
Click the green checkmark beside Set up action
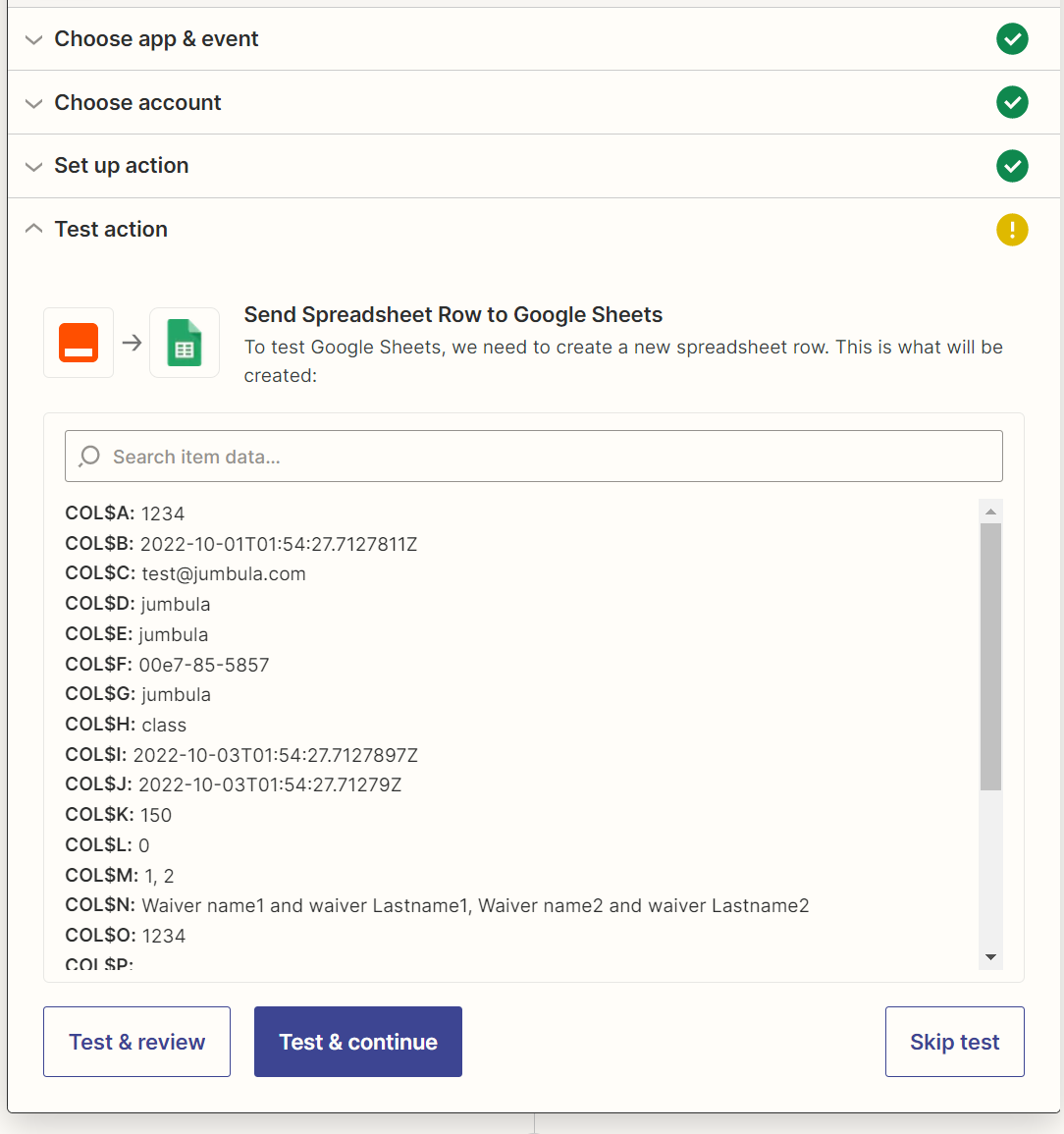tap(1012, 166)
